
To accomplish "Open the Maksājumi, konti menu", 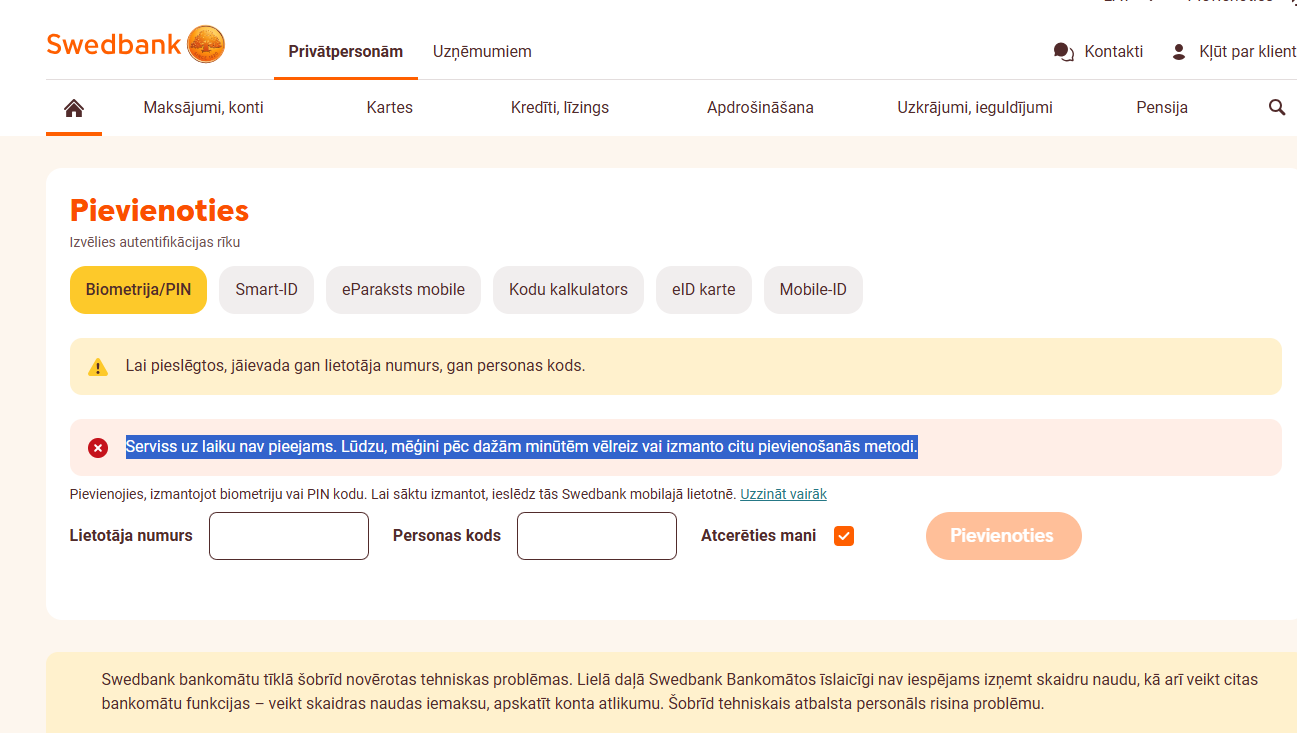I will pyautogui.click(x=204, y=108).
